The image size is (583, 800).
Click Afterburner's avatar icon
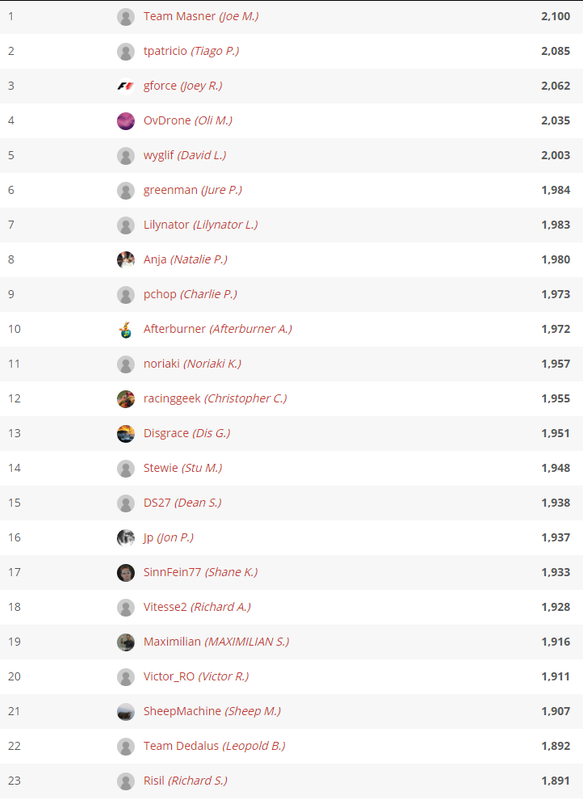[x=125, y=329]
